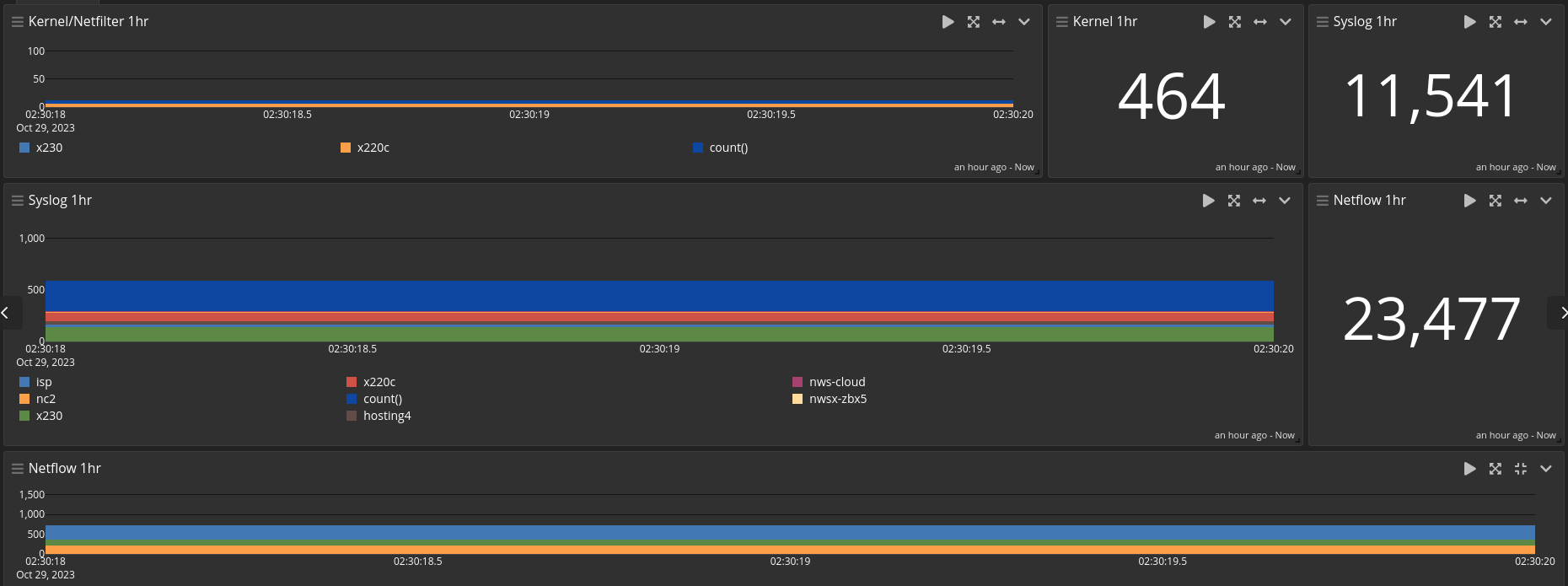Toggle x220c series in Syslog legend
Viewport: 1568px width, 586px height.
pos(371,382)
